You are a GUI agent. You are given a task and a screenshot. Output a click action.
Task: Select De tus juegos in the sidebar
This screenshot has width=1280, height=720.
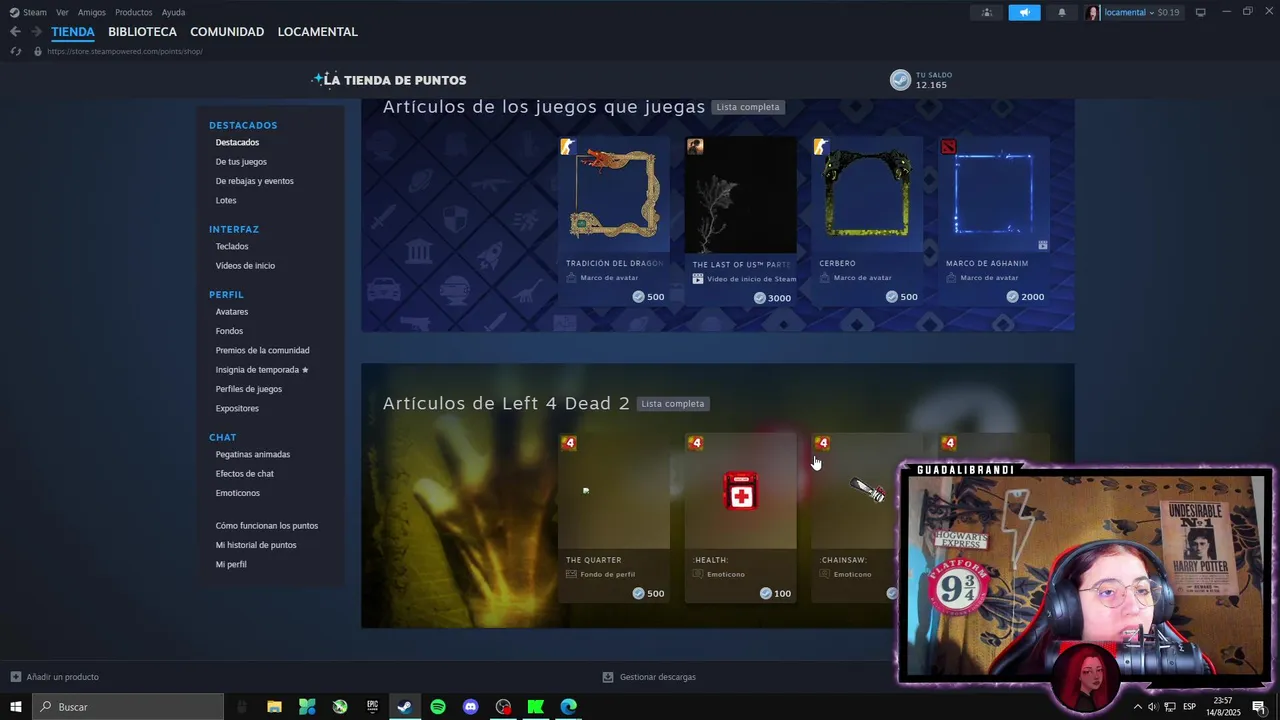(241, 162)
